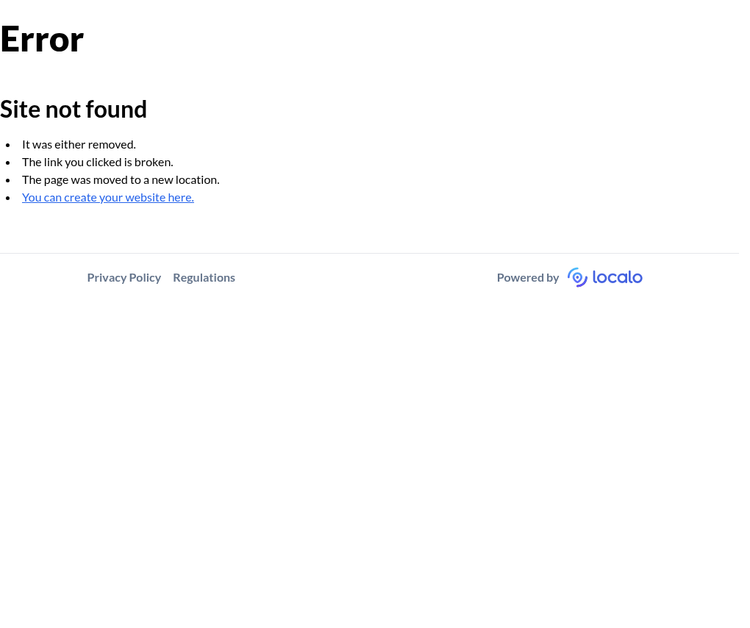Open the Regulations footer link
Screen dimensions: 750x628
(204, 278)
